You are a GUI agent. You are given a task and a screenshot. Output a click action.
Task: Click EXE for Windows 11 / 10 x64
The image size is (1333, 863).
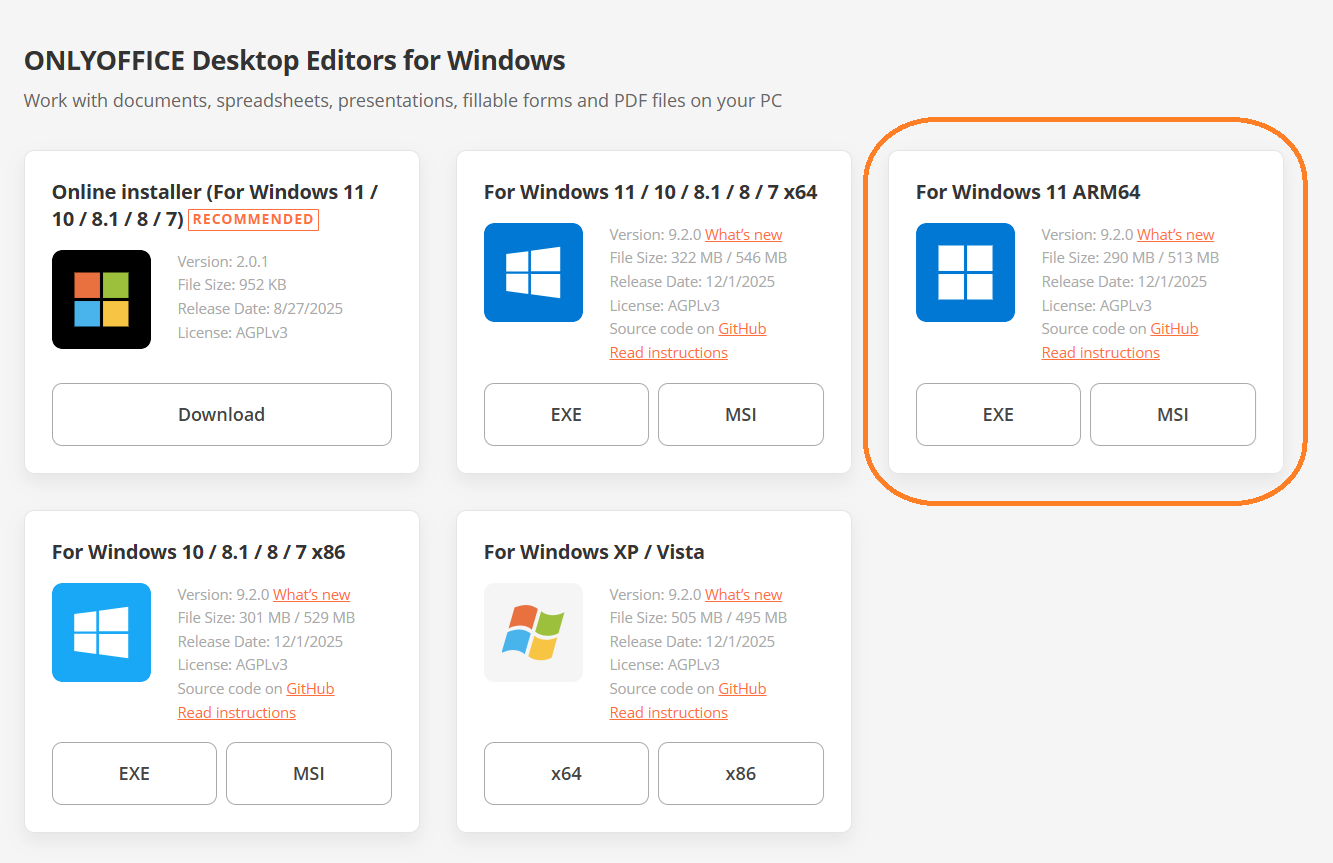click(x=566, y=414)
